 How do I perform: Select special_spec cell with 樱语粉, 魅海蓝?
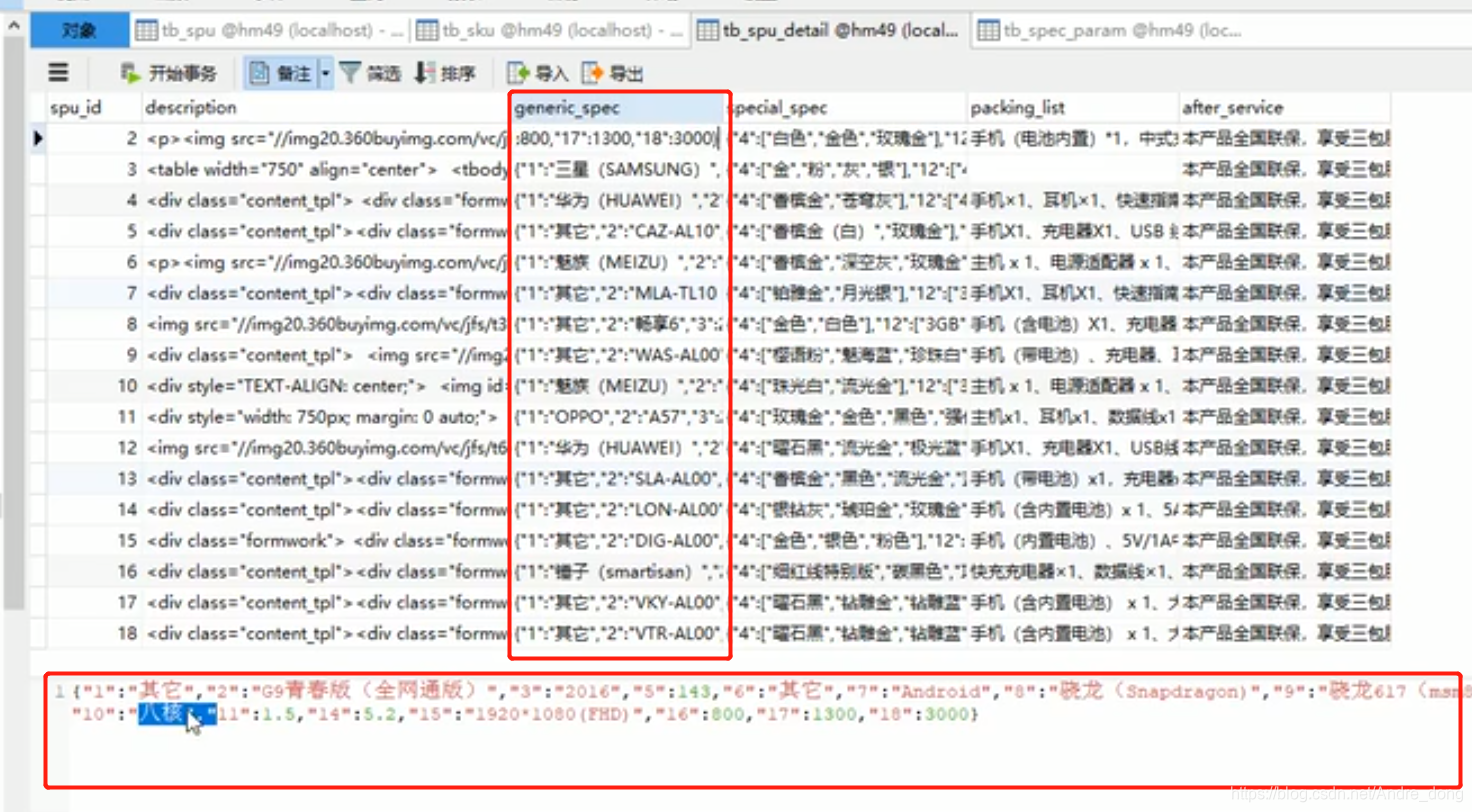click(x=846, y=355)
